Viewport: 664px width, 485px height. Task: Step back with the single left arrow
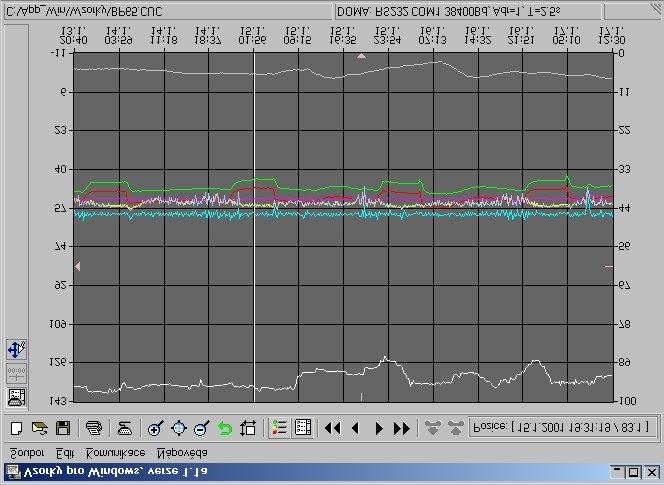click(356, 429)
